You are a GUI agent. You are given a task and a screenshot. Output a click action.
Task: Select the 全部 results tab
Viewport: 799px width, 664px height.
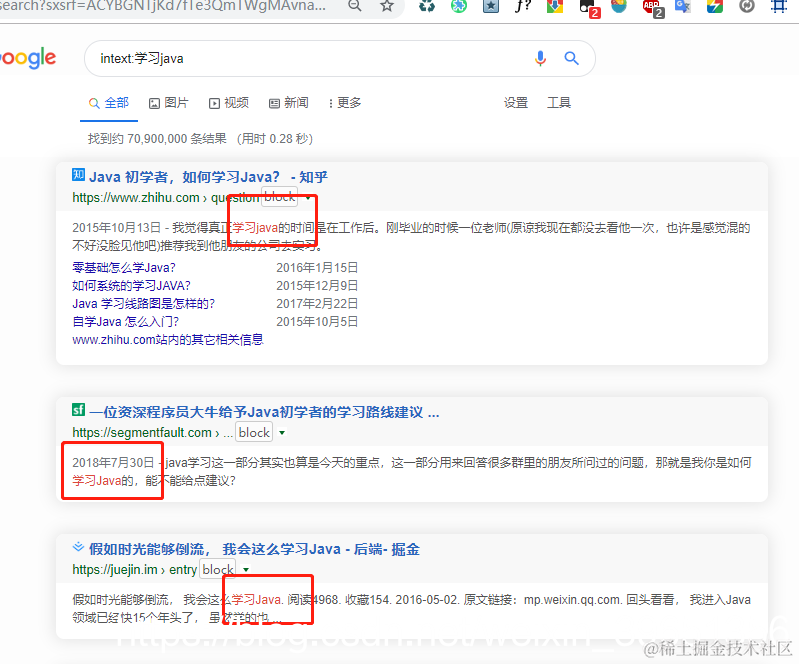pyautogui.click(x=109, y=103)
